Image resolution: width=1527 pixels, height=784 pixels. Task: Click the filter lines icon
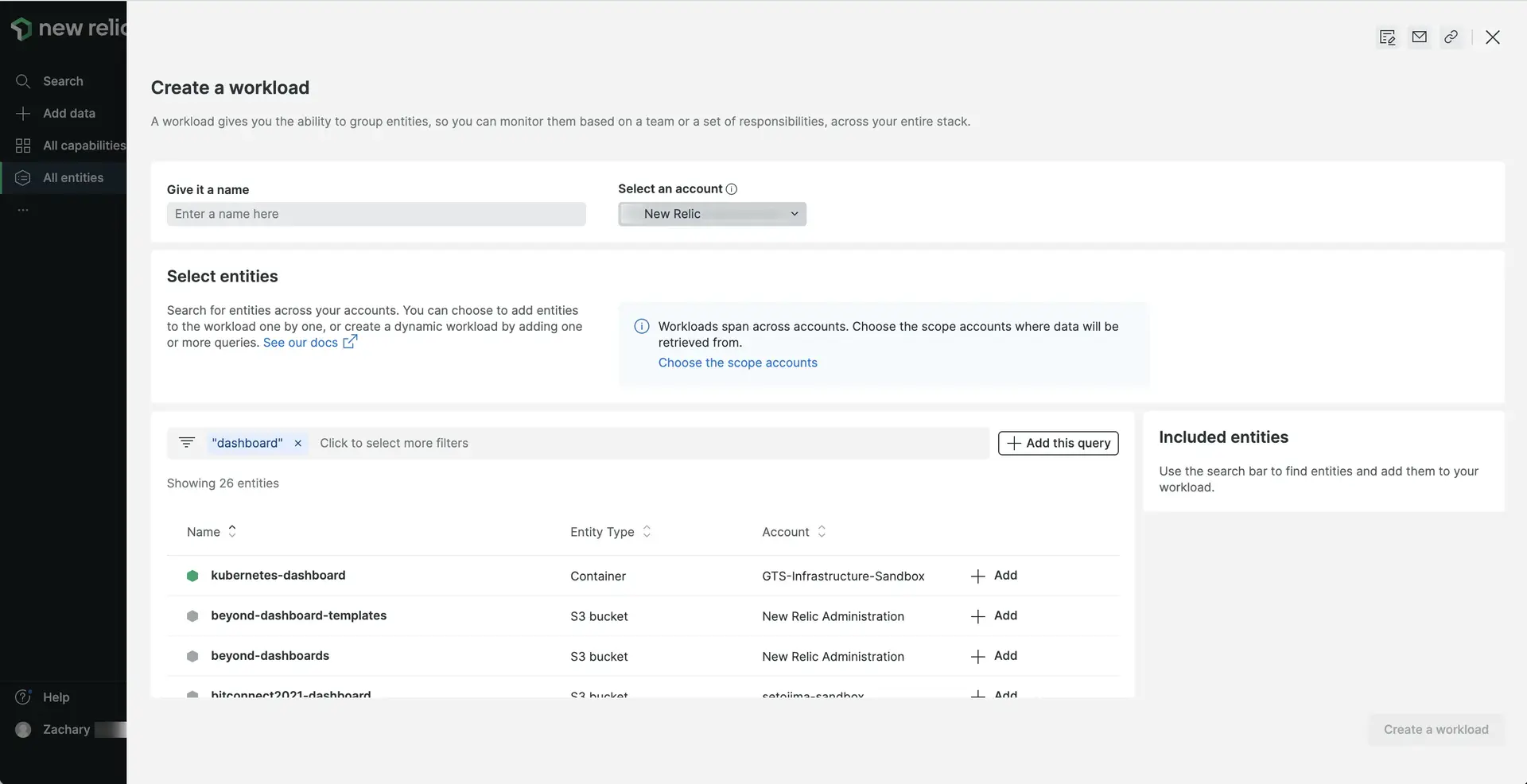click(x=187, y=443)
